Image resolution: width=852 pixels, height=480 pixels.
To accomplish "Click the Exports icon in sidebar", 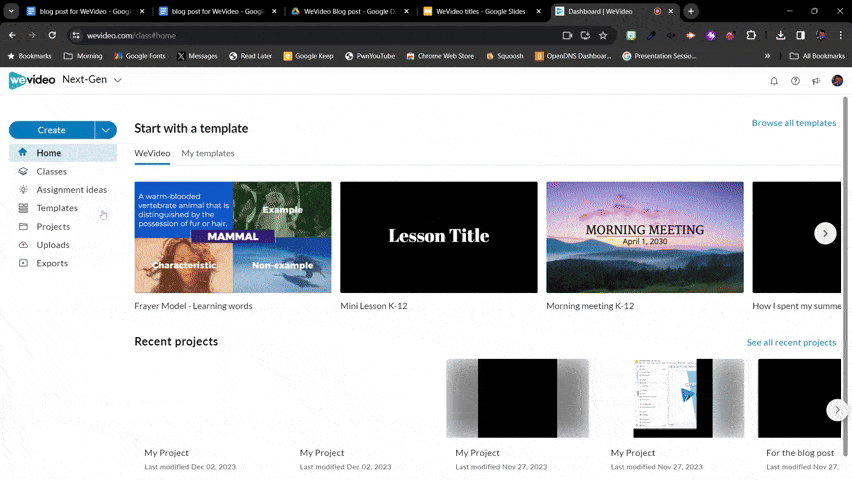I will coord(23,263).
